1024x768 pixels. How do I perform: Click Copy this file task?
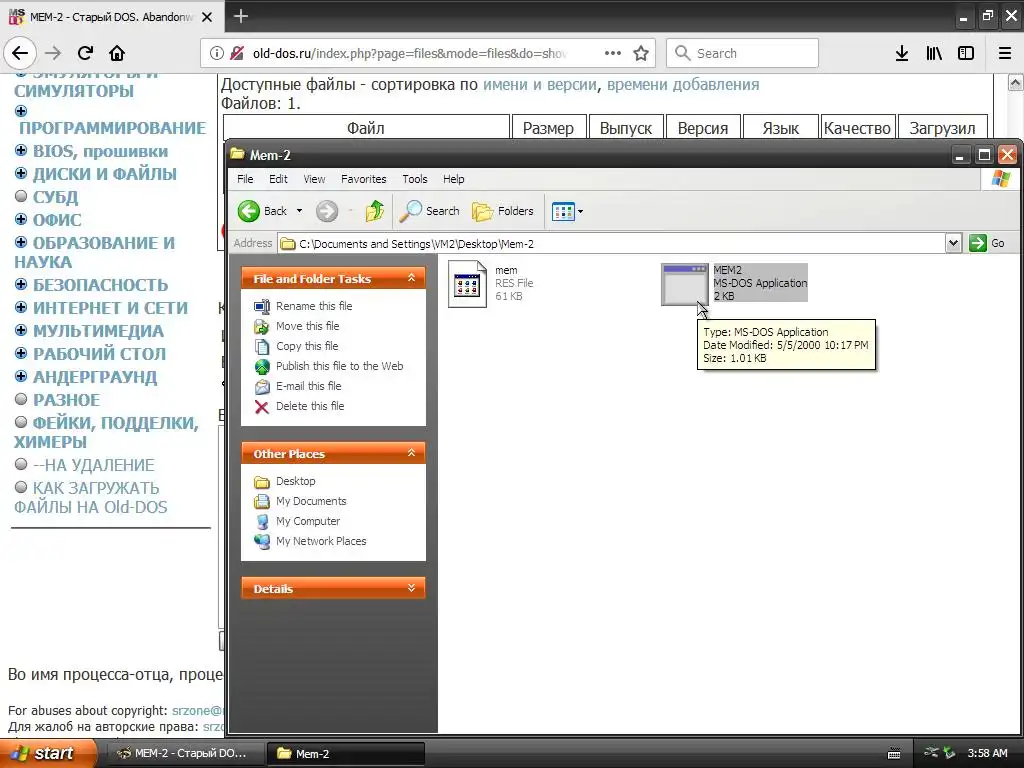click(x=307, y=346)
